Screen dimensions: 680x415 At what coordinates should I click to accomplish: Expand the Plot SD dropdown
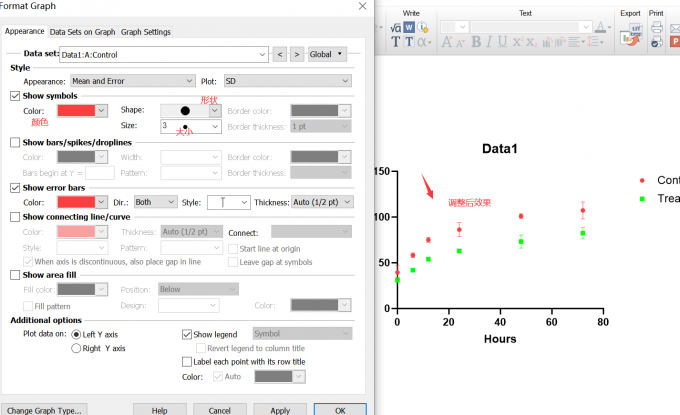click(288, 81)
